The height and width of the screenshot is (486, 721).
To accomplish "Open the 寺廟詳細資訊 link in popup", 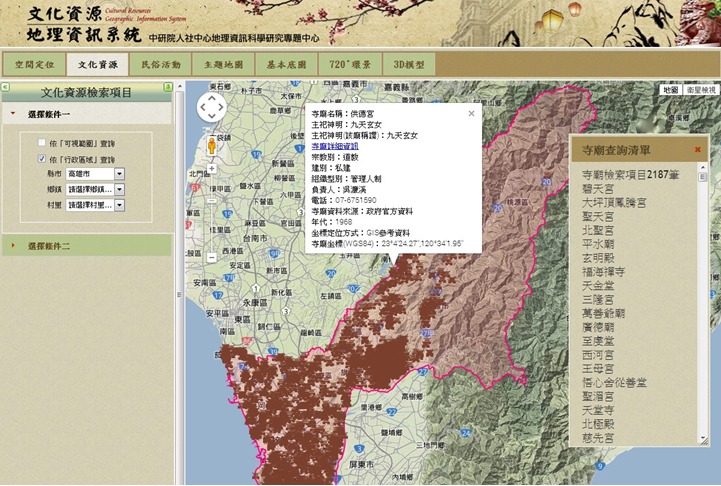I will [335, 146].
